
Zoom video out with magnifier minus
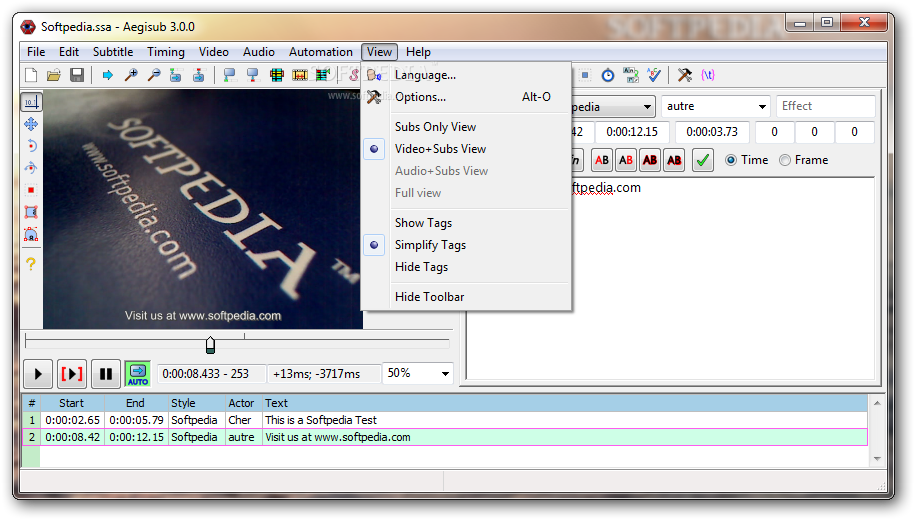[x=154, y=75]
